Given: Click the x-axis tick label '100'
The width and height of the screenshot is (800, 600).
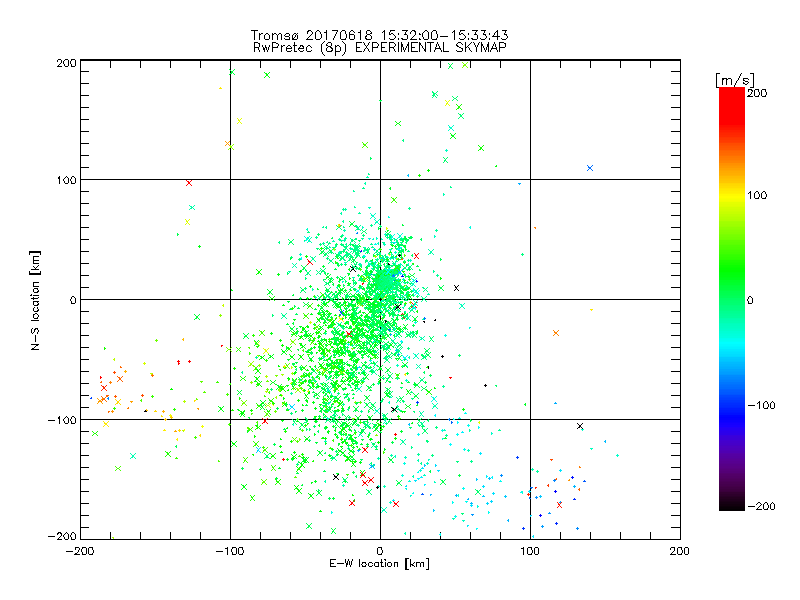Looking at the screenshot, I should tap(530, 551).
